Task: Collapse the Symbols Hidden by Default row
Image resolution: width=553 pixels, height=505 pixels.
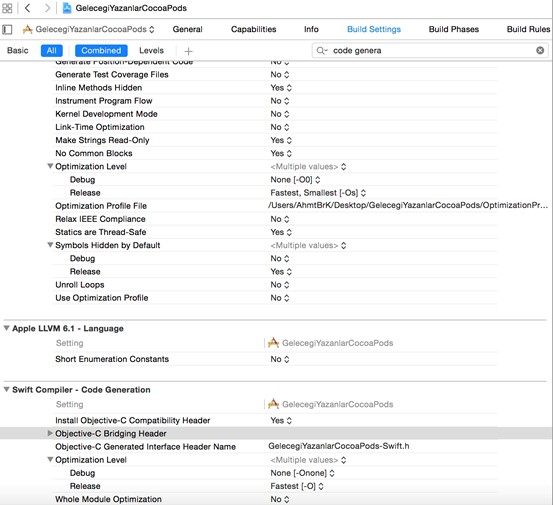Action: coord(50,245)
